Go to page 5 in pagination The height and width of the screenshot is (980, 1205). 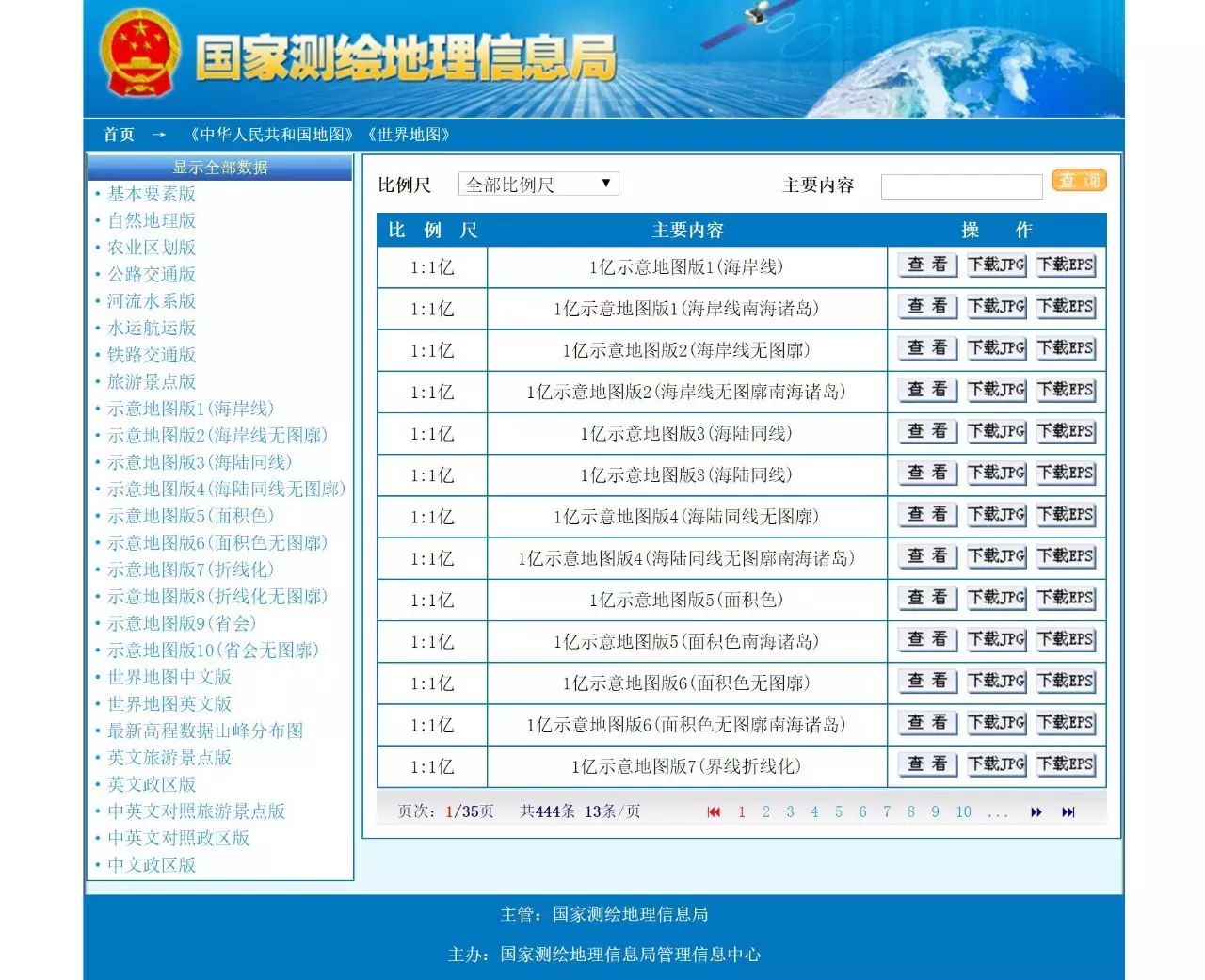point(838,811)
